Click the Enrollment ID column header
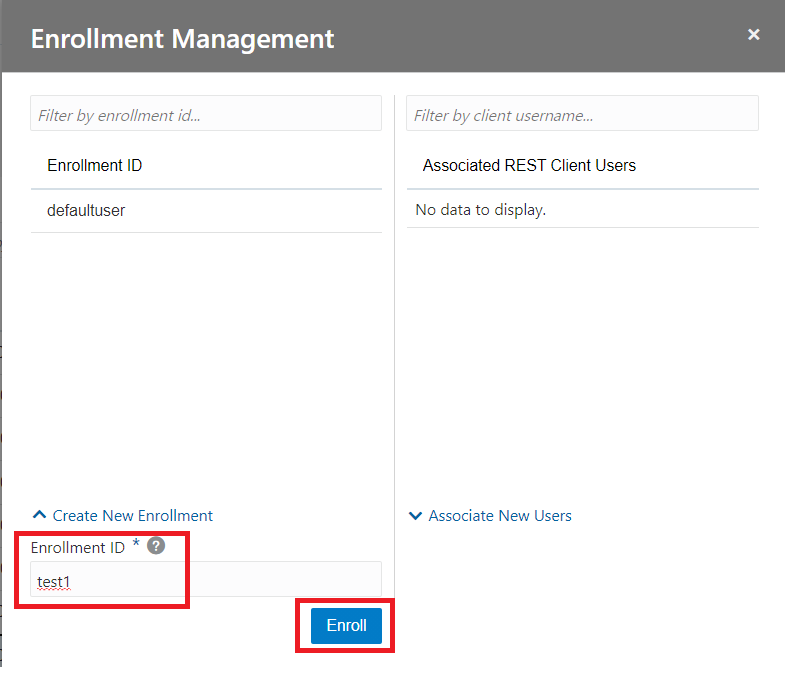786x678 pixels. (95, 166)
